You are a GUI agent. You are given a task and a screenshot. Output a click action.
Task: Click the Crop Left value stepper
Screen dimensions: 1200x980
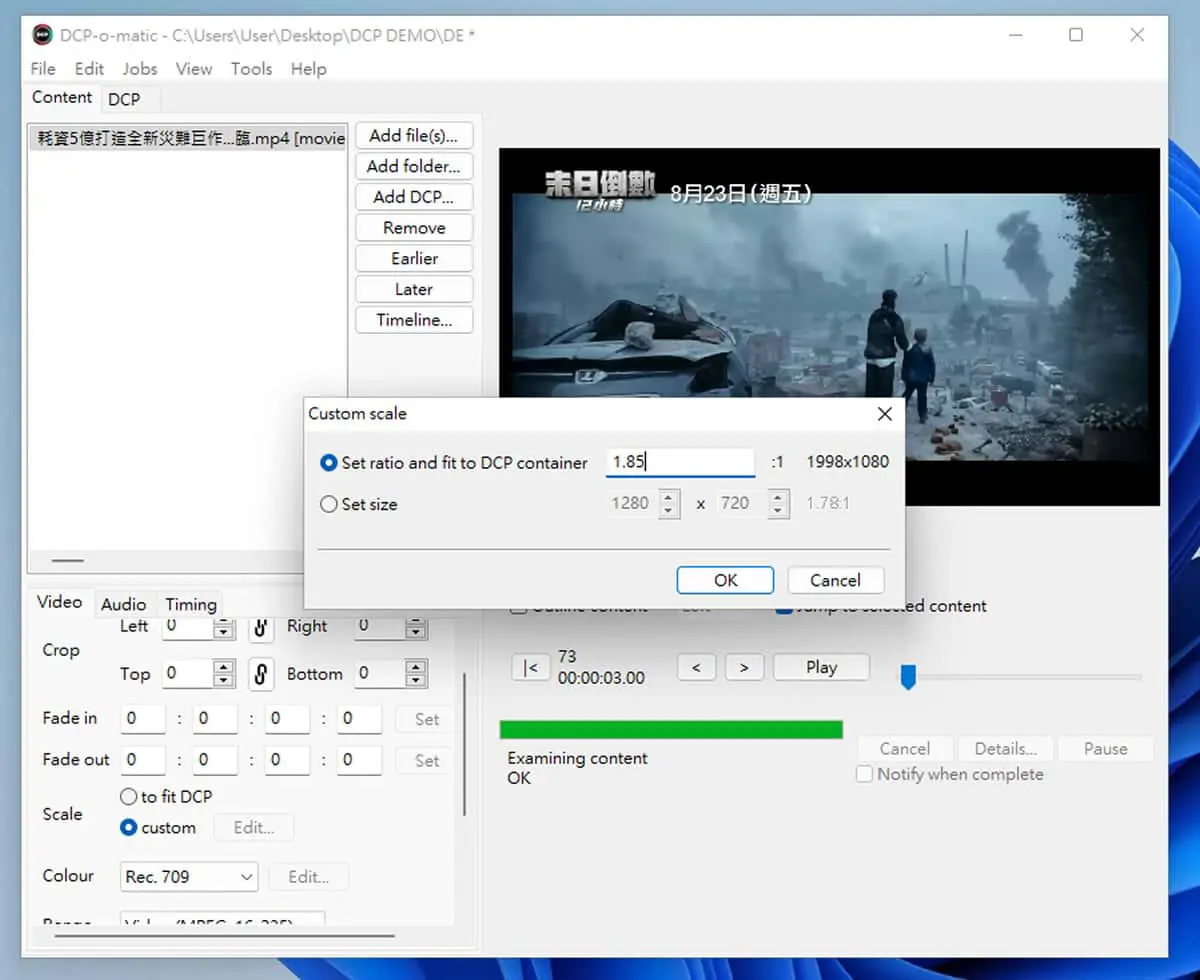click(225, 628)
